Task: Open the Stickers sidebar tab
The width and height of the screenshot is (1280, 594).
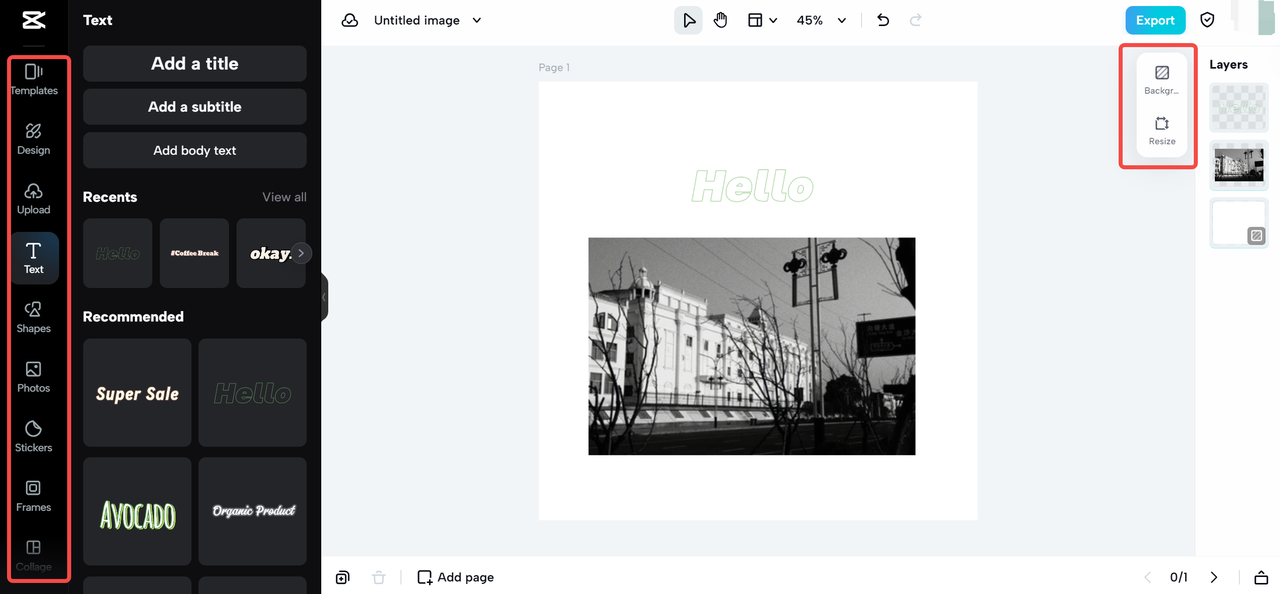Action: point(34,436)
